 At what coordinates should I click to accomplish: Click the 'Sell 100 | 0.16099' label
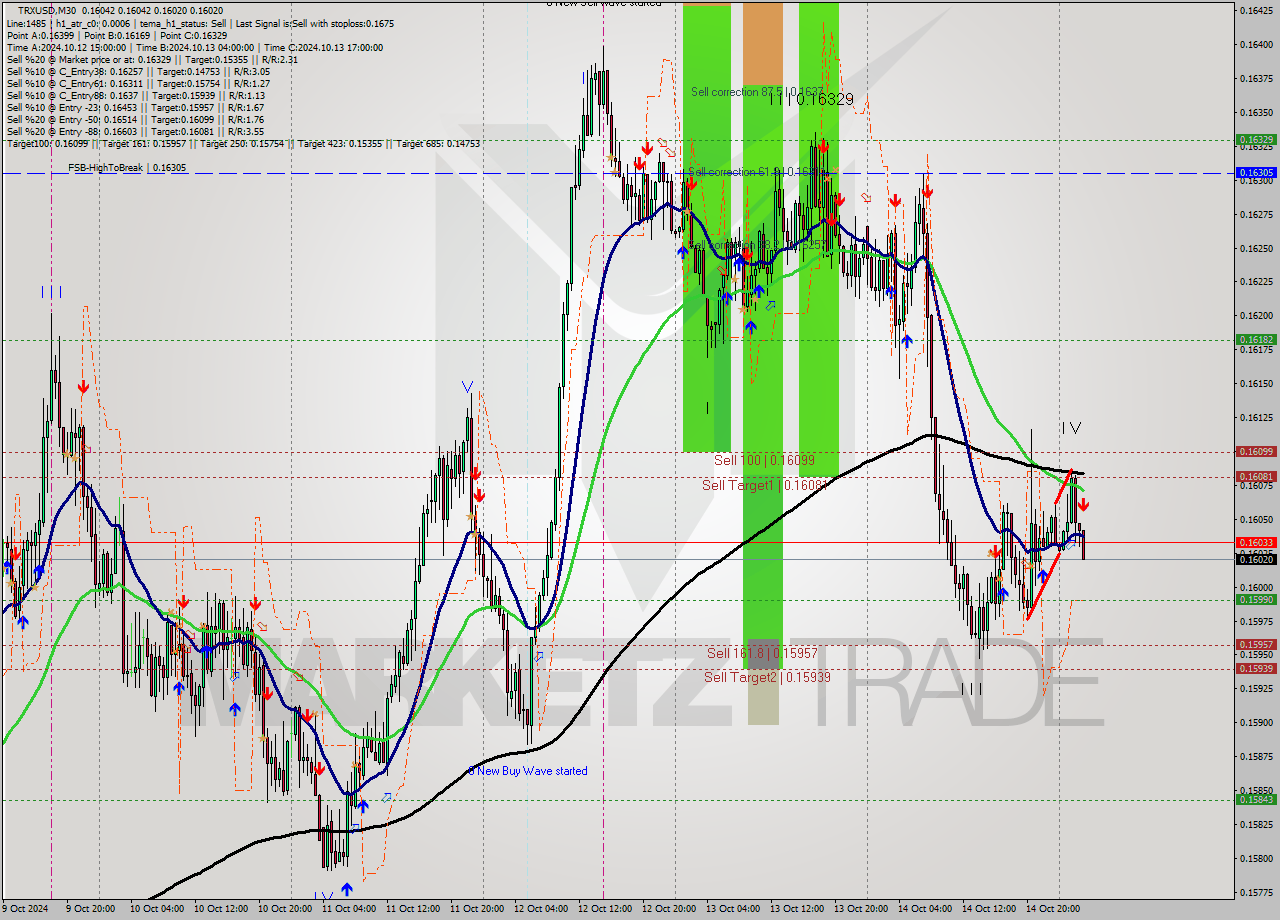point(764,460)
